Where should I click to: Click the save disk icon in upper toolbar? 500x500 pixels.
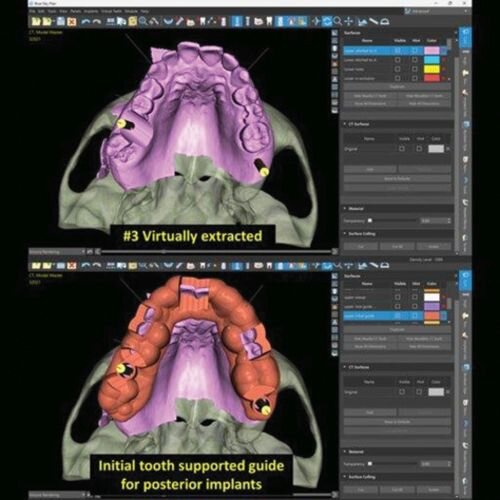(61, 22)
